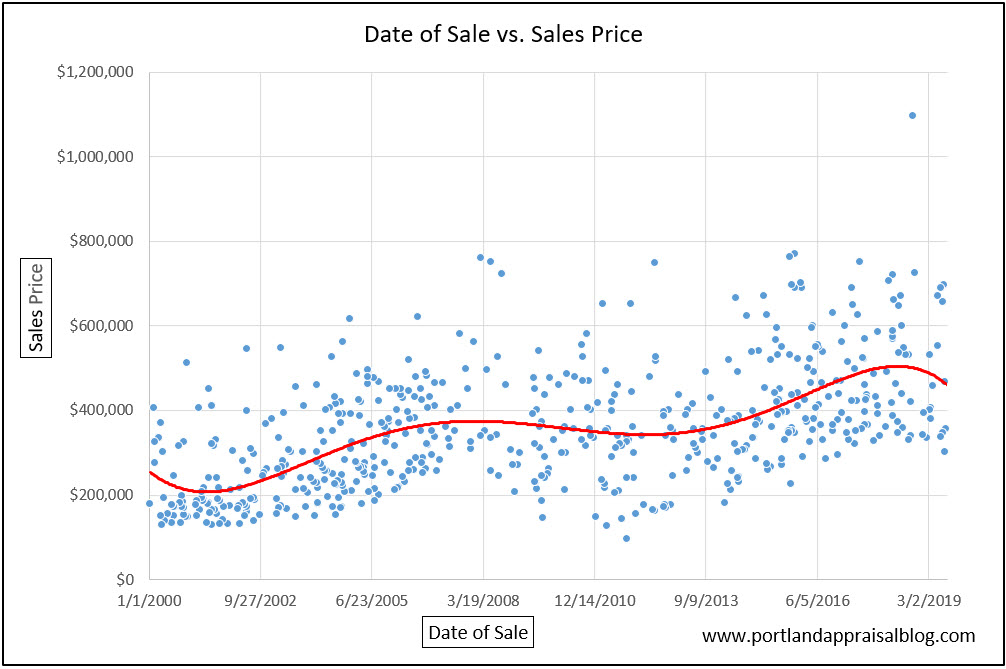This screenshot has height=669, width=1006.
Task: Click the $200,000 axis label
Action: (101, 495)
